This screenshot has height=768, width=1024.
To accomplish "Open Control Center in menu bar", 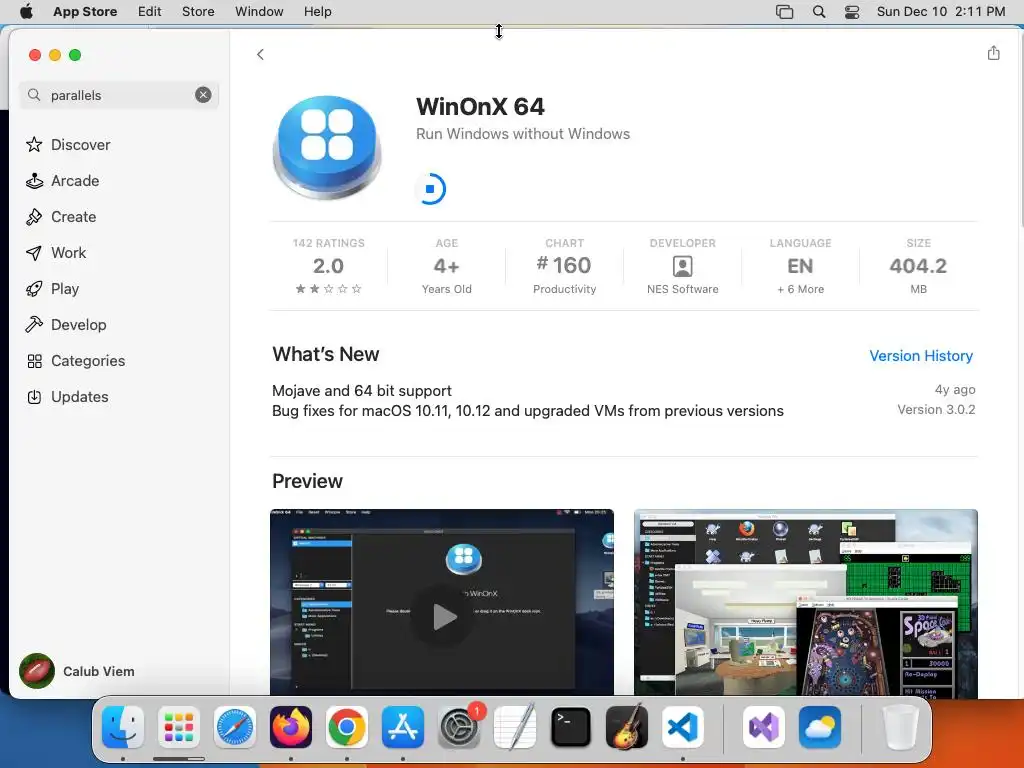I will (852, 12).
